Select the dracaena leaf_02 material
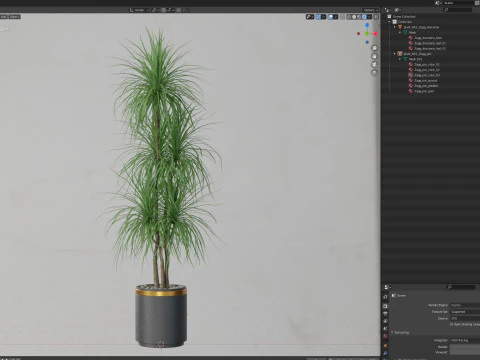Image resolution: width=480 pixels, height=360 pixels. click(x=430, y=48)
